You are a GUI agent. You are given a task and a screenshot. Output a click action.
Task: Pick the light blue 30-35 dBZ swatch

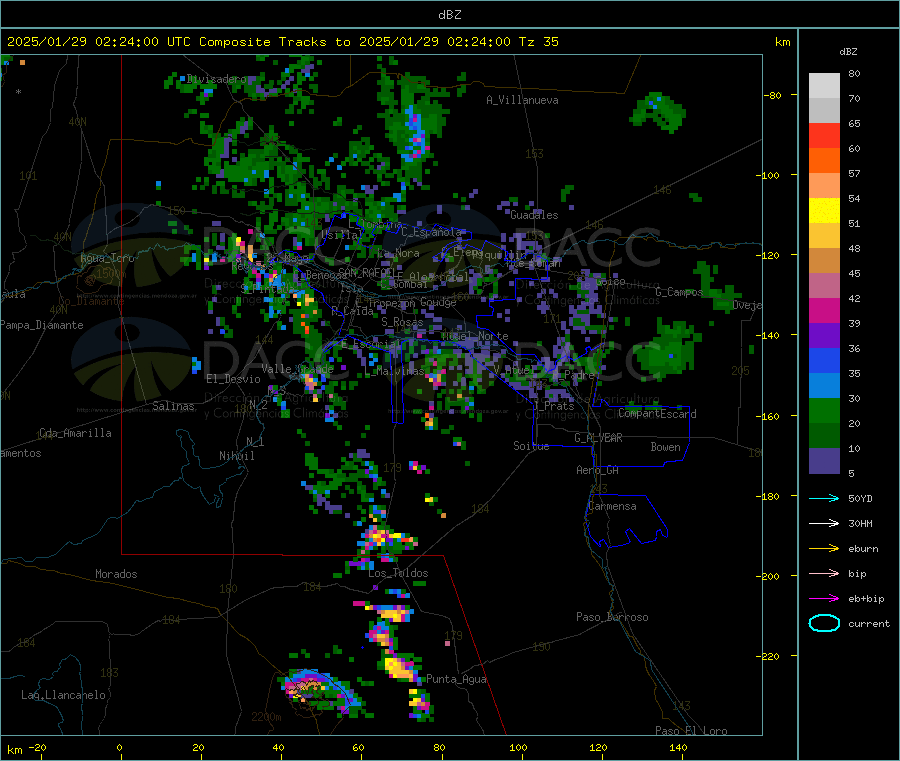(x=824, y=386)
